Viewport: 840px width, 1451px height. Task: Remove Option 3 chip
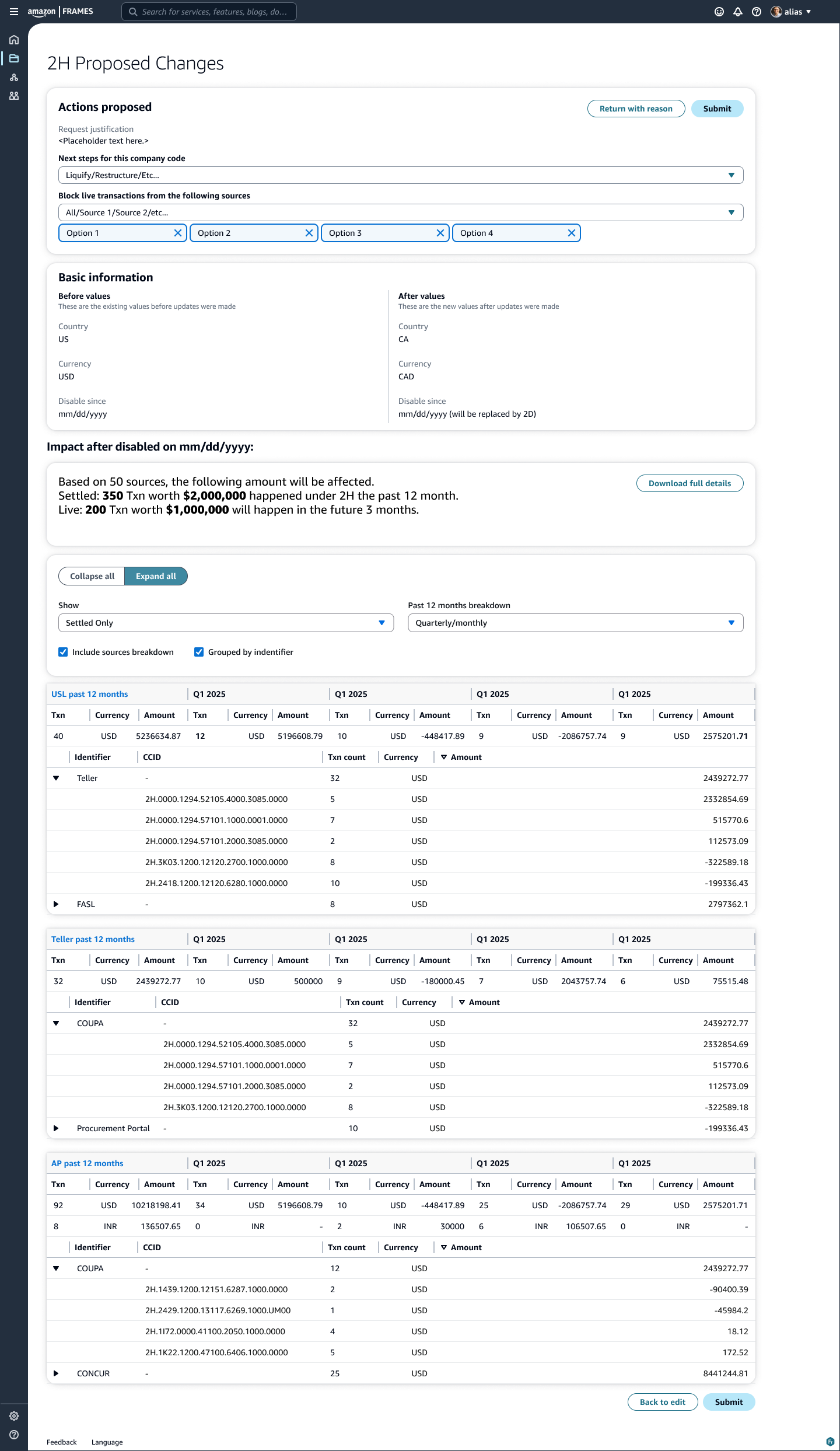[x=440, y=233]
